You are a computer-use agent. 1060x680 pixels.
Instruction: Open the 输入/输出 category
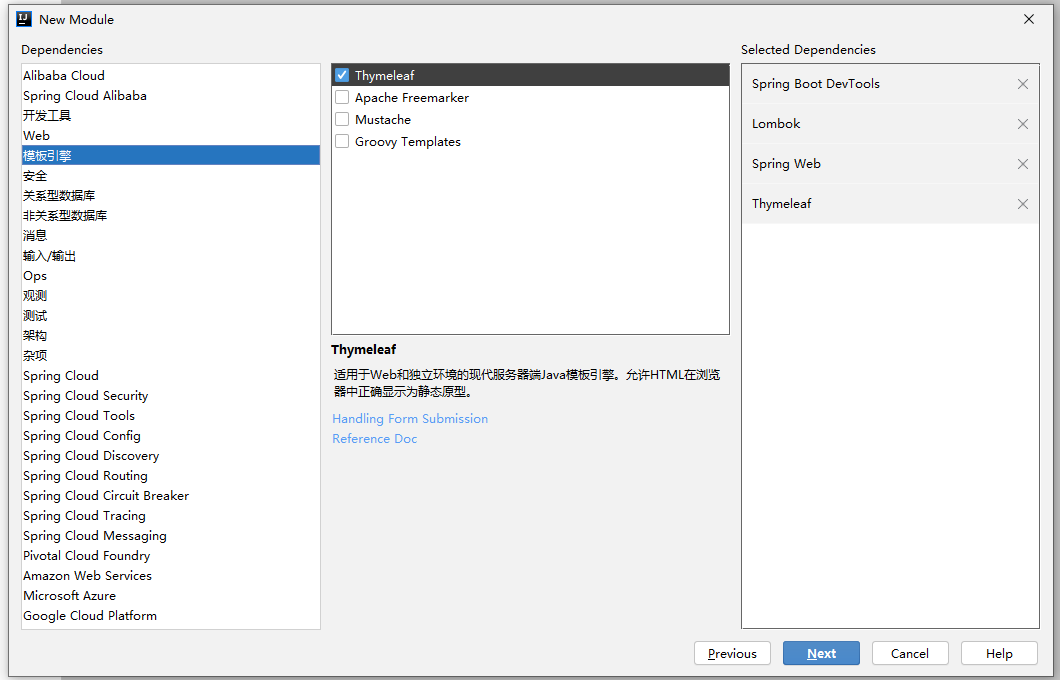171,256
